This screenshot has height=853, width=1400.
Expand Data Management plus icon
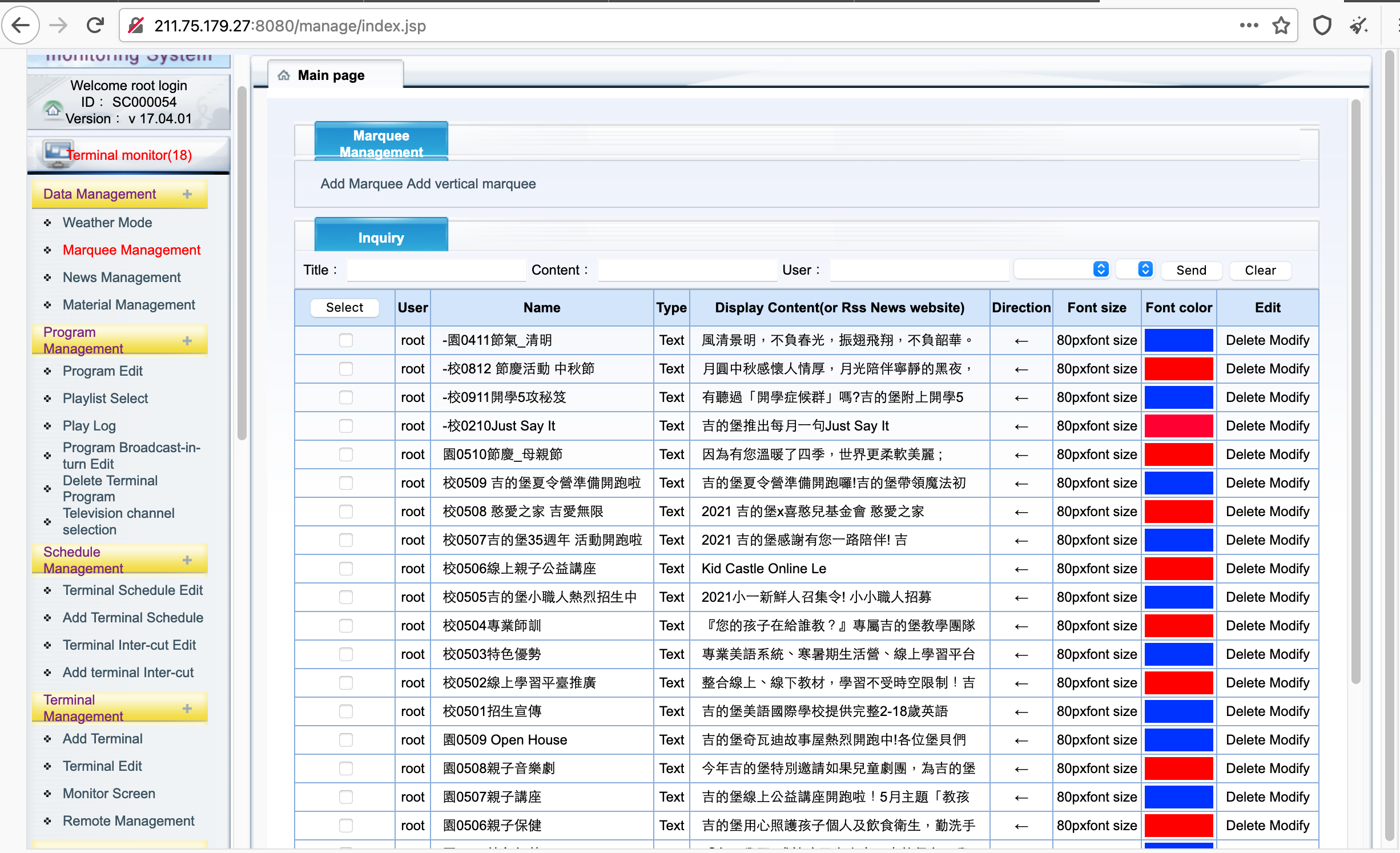pyautogui.click(x=187, y=194)
